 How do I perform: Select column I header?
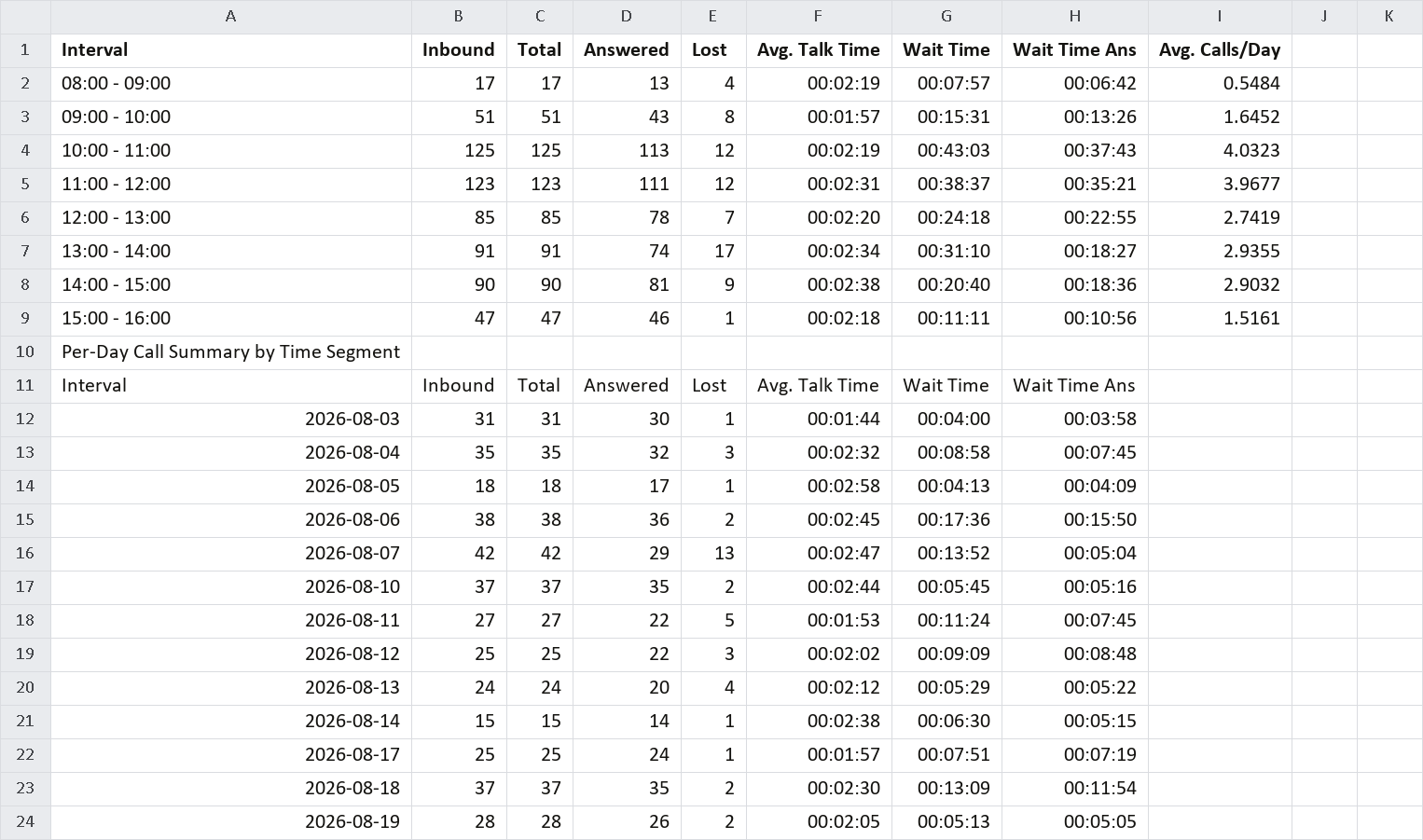1220,17
